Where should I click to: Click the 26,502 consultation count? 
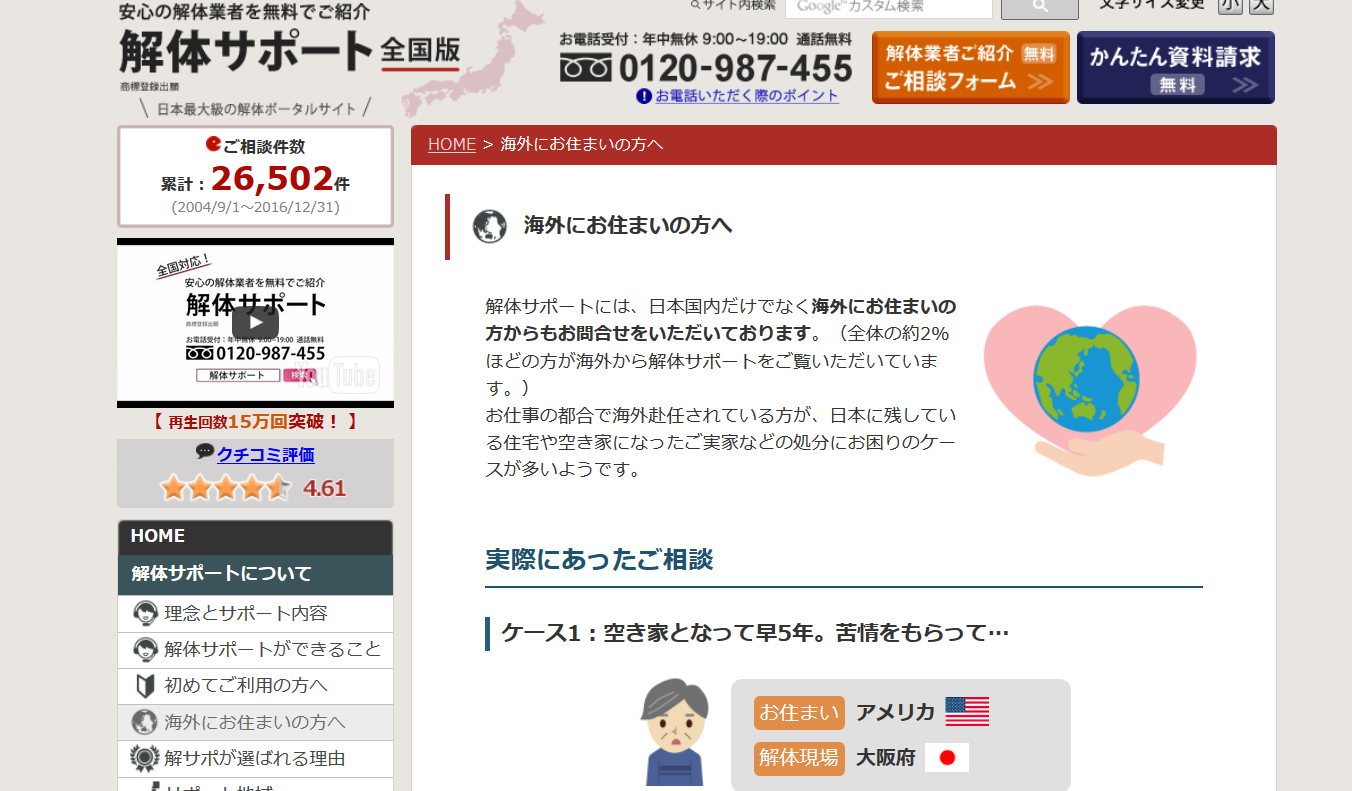click(272, 179)
